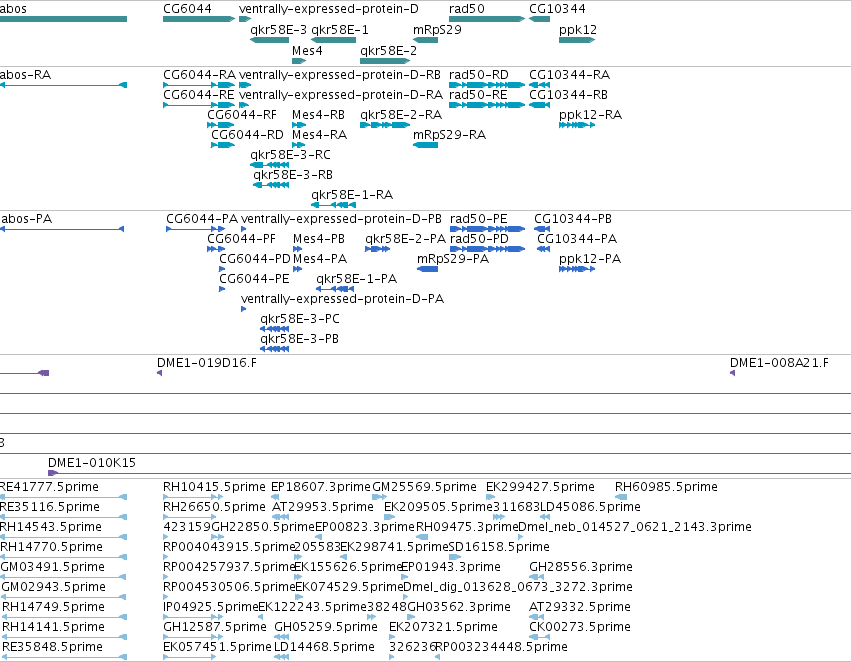Select EST RE41777.5prime

63,497
